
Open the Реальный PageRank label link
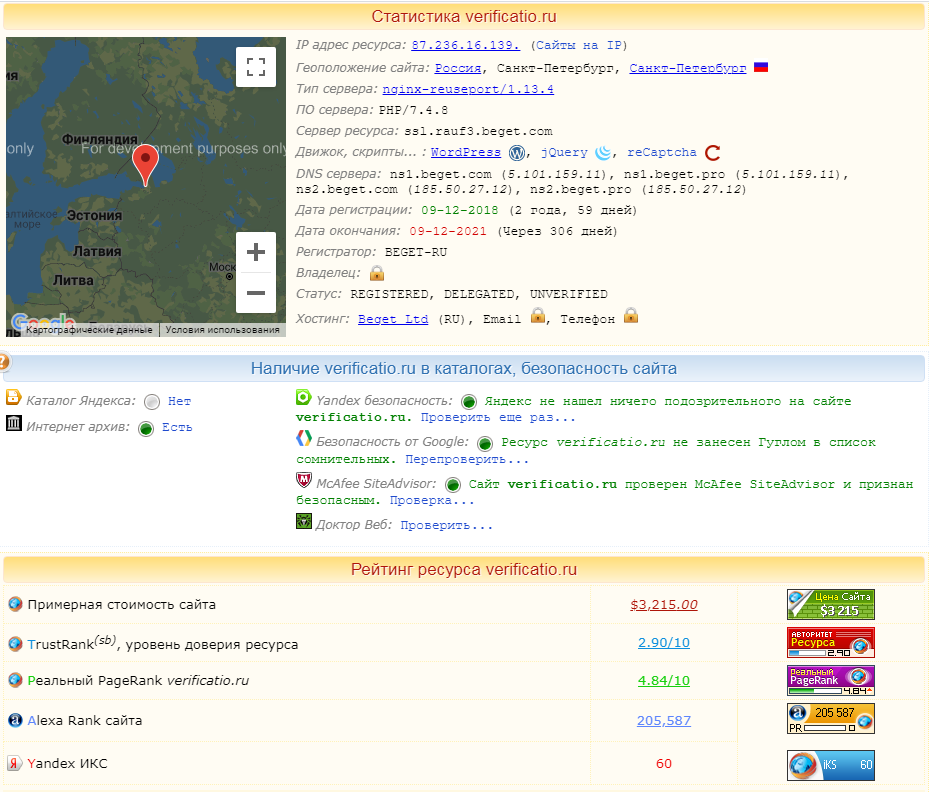138,681
